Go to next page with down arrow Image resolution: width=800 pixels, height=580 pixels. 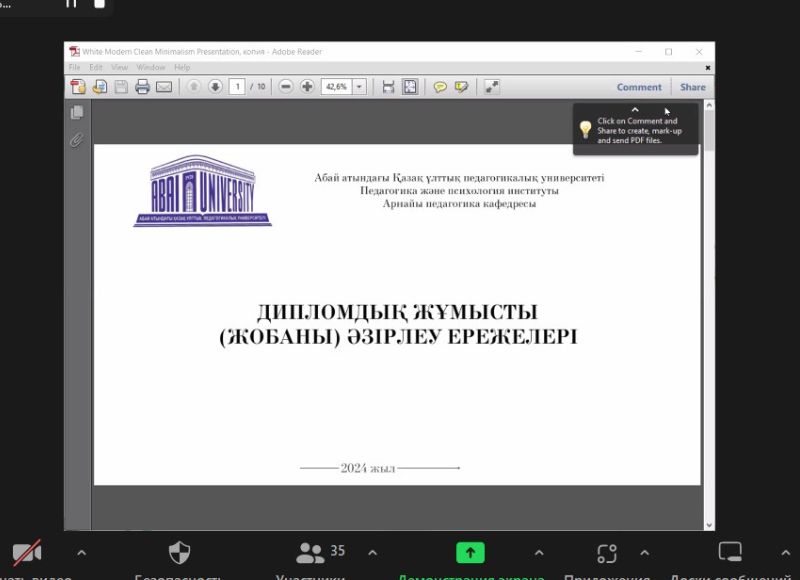click(x=215, y=87)
